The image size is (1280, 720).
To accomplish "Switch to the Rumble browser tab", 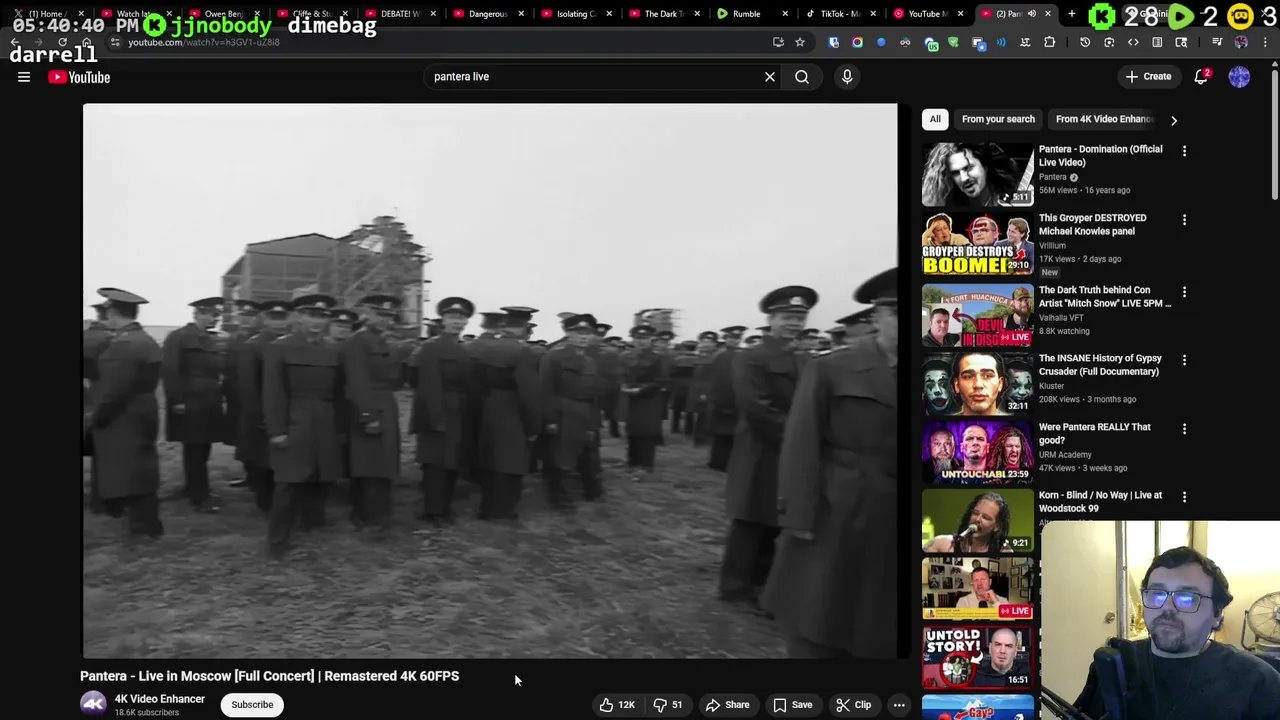I will pos(748,14).
